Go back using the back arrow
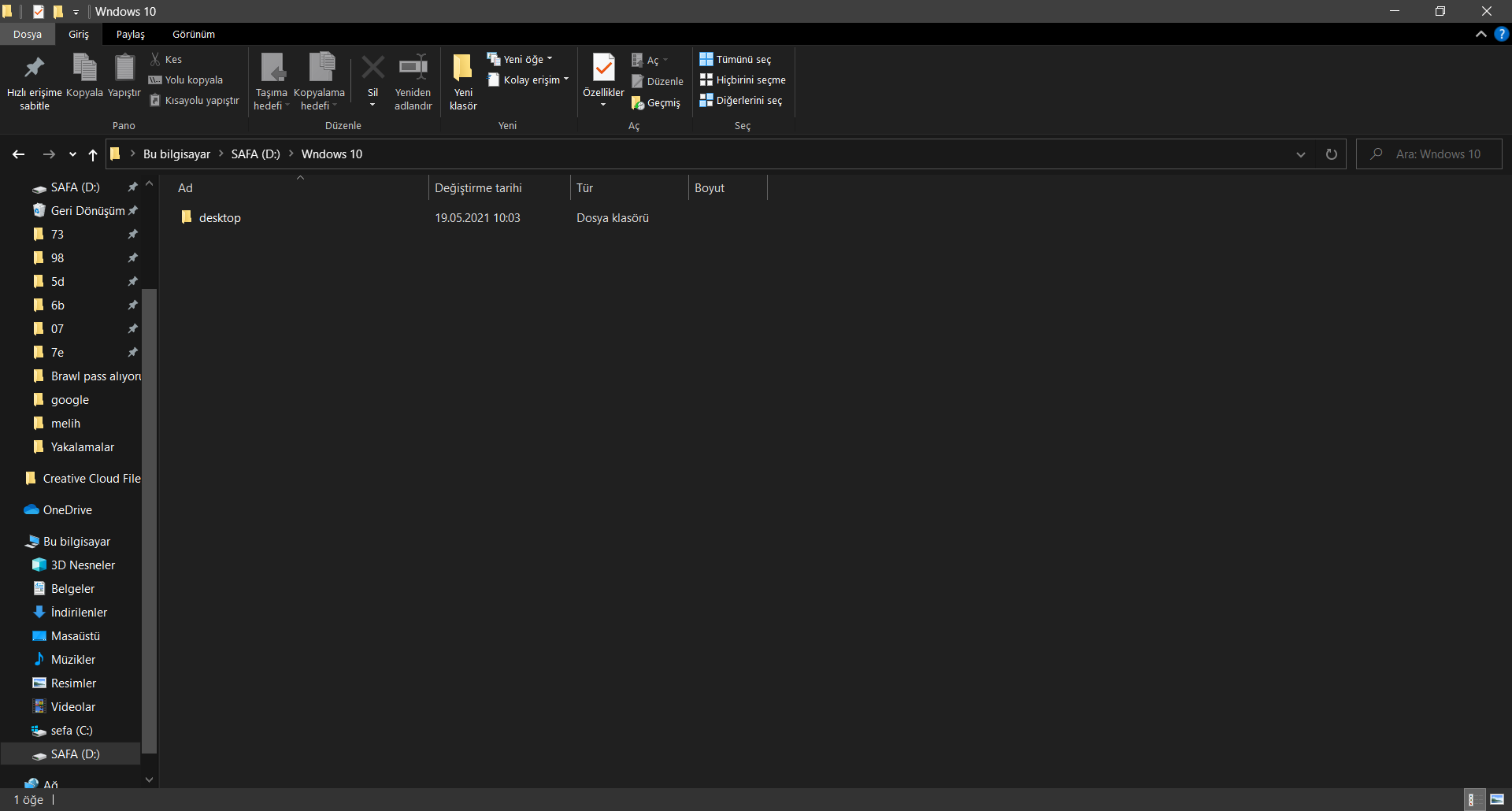 (19, 154)
